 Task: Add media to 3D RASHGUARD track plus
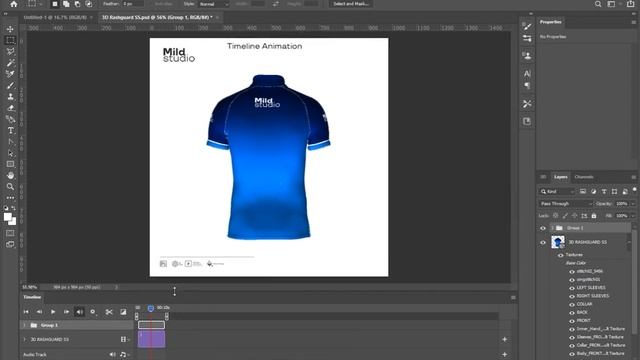tap(504, 340)
